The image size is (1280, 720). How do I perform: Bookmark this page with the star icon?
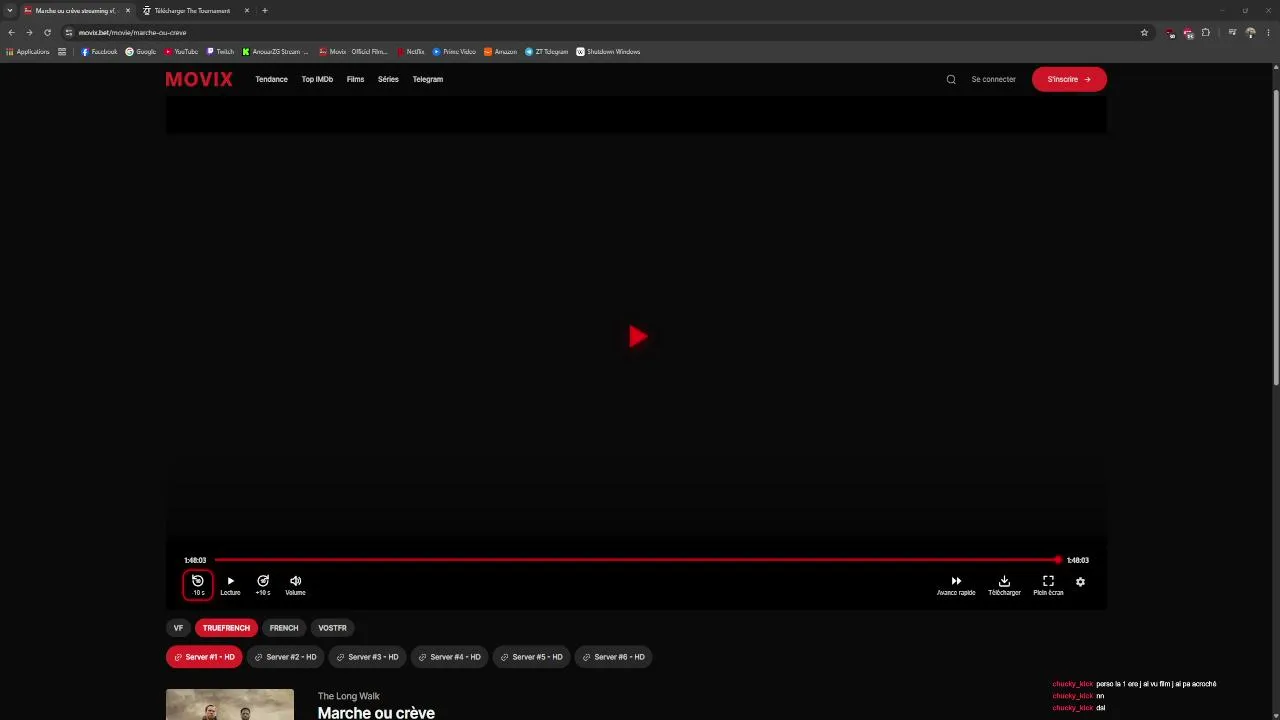click(x=1144, y=32)
